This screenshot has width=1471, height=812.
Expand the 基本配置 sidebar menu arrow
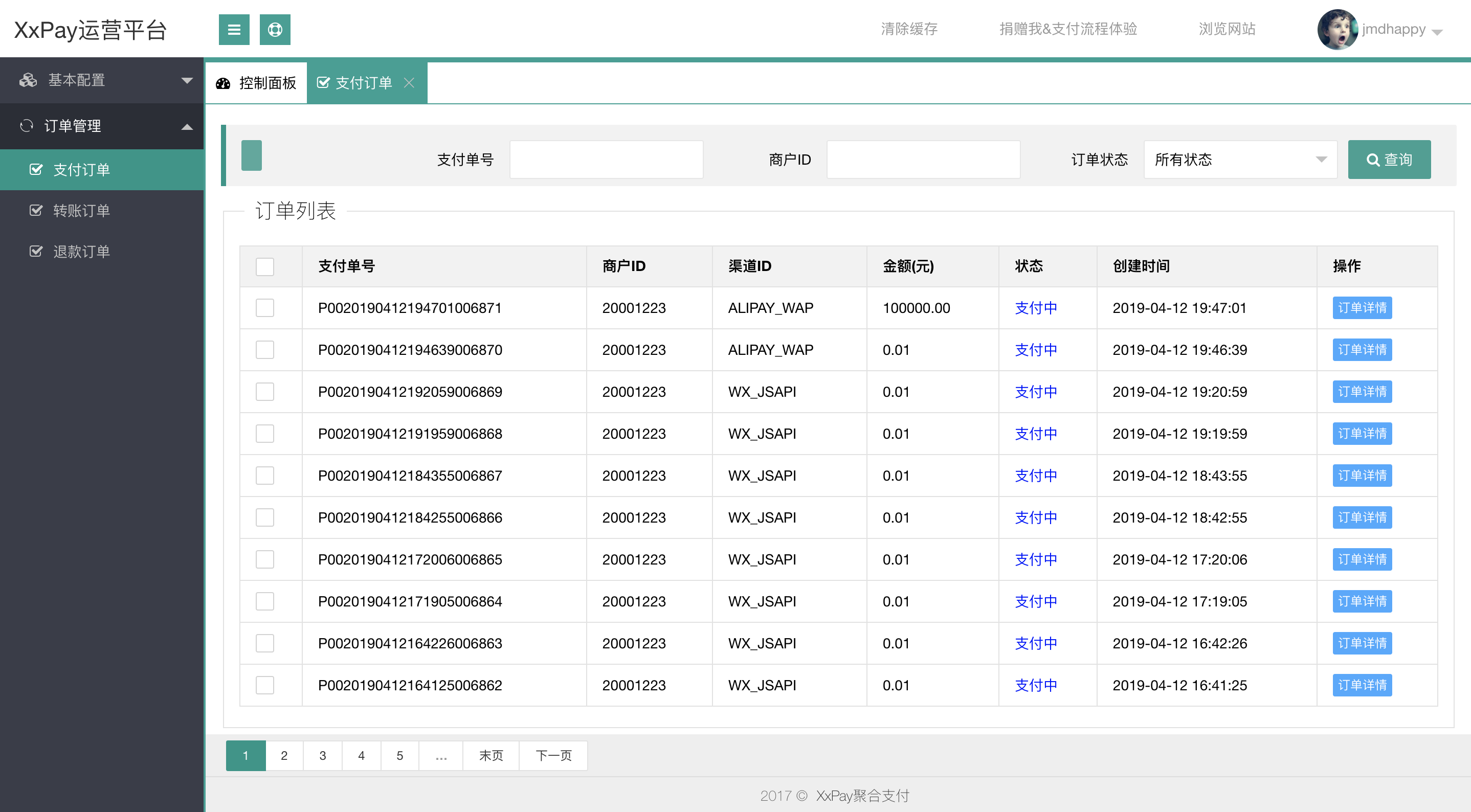(x=187, y=80)
